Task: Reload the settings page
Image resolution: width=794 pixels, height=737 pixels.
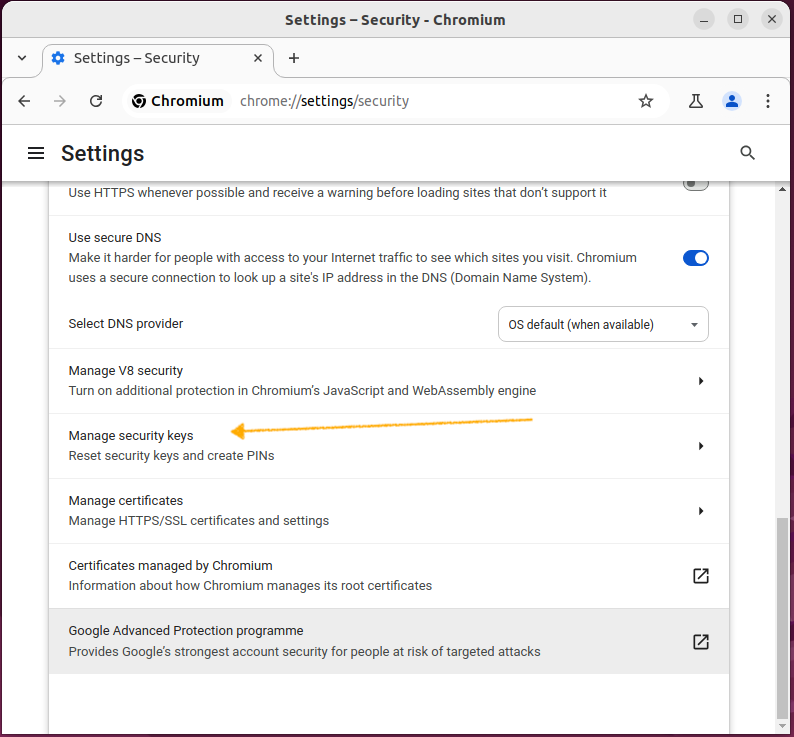Action: coord(96,101)
